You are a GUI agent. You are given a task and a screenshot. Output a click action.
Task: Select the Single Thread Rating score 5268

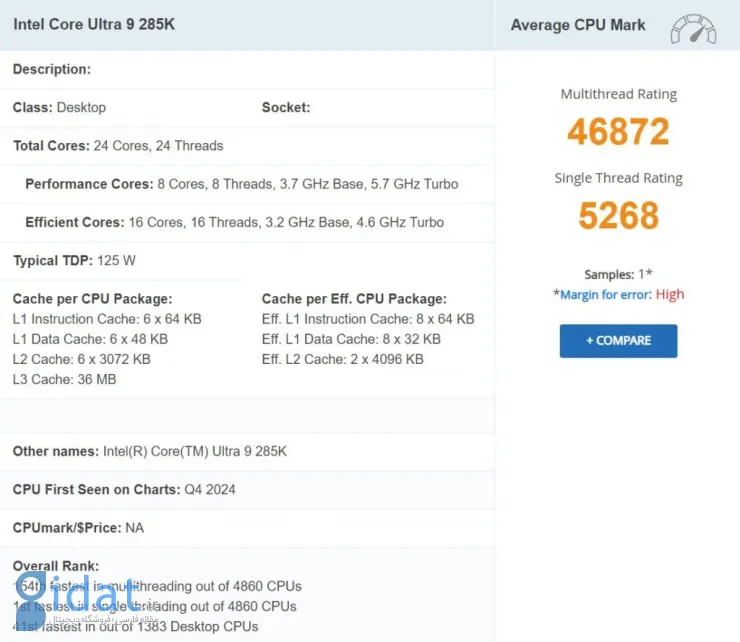pos(618,215)
